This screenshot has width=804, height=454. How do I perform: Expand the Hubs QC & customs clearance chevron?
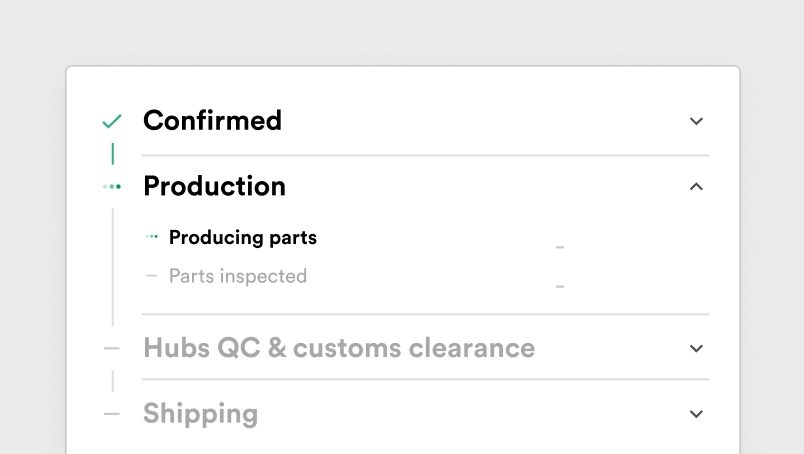click(x=697, y=348)
